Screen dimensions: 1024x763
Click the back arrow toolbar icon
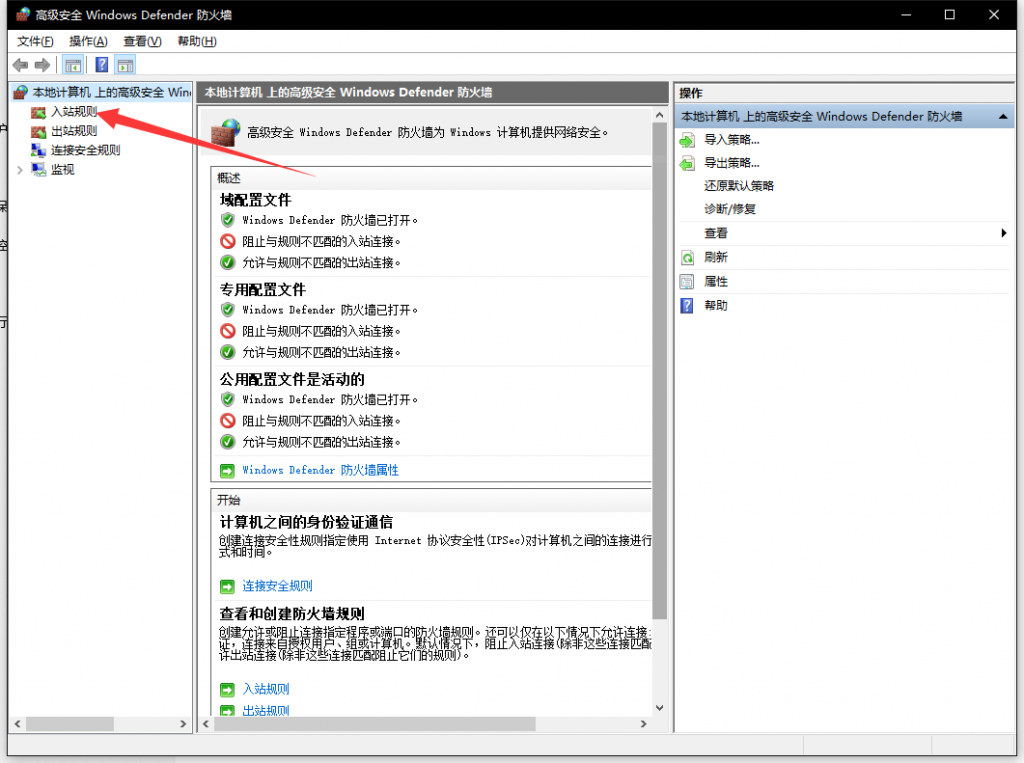tap(20, 65)
